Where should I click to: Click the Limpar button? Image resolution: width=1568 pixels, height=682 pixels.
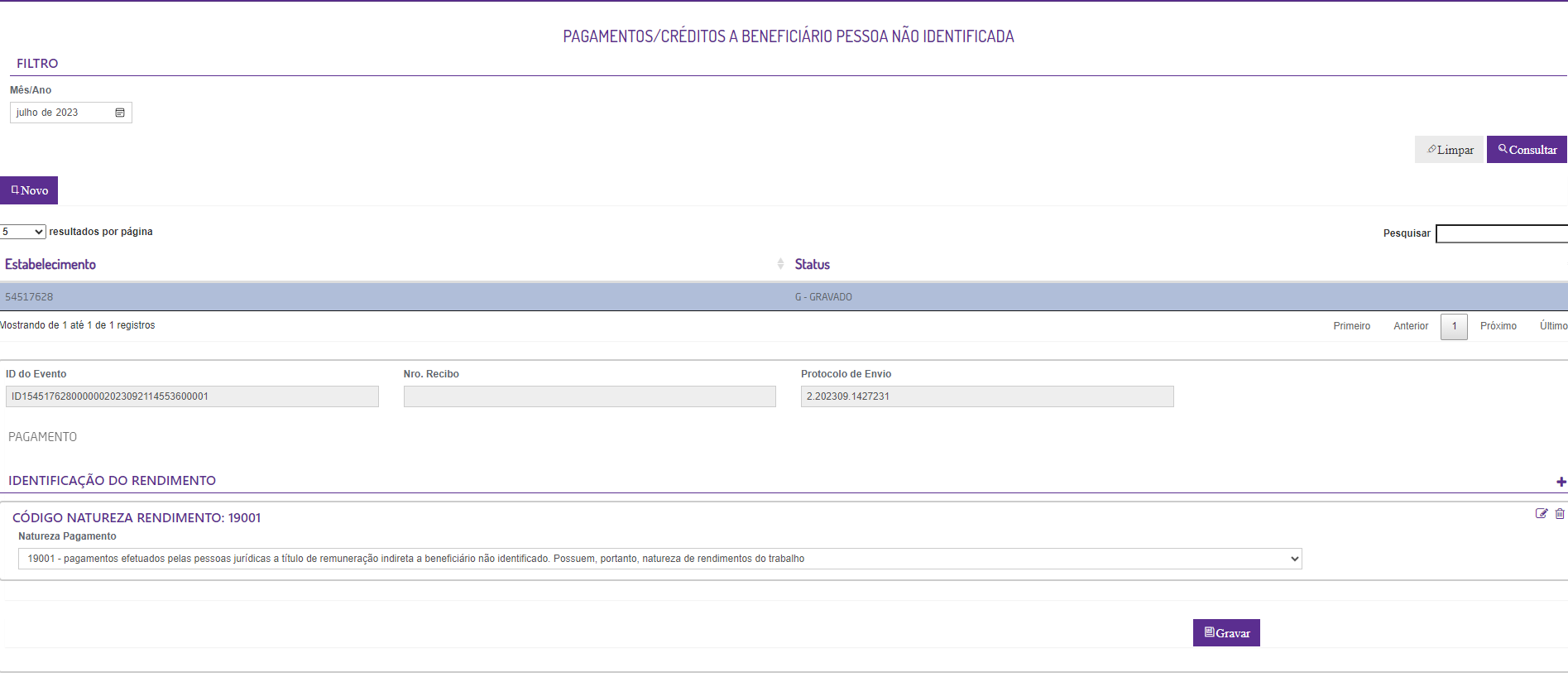tap(1450, 150)
